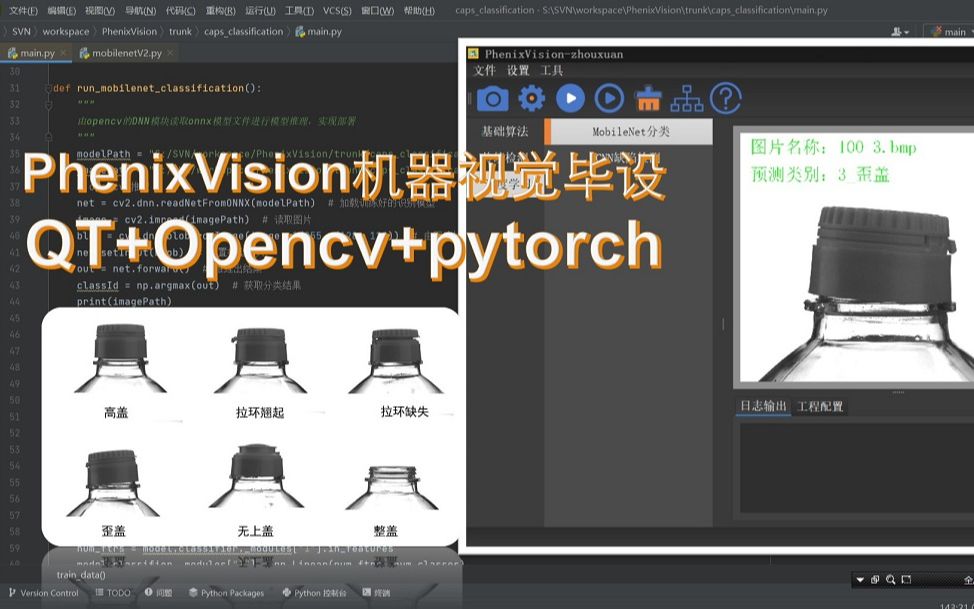Click the rectangle screen icon in overlay bar

(x=906, y=580)
